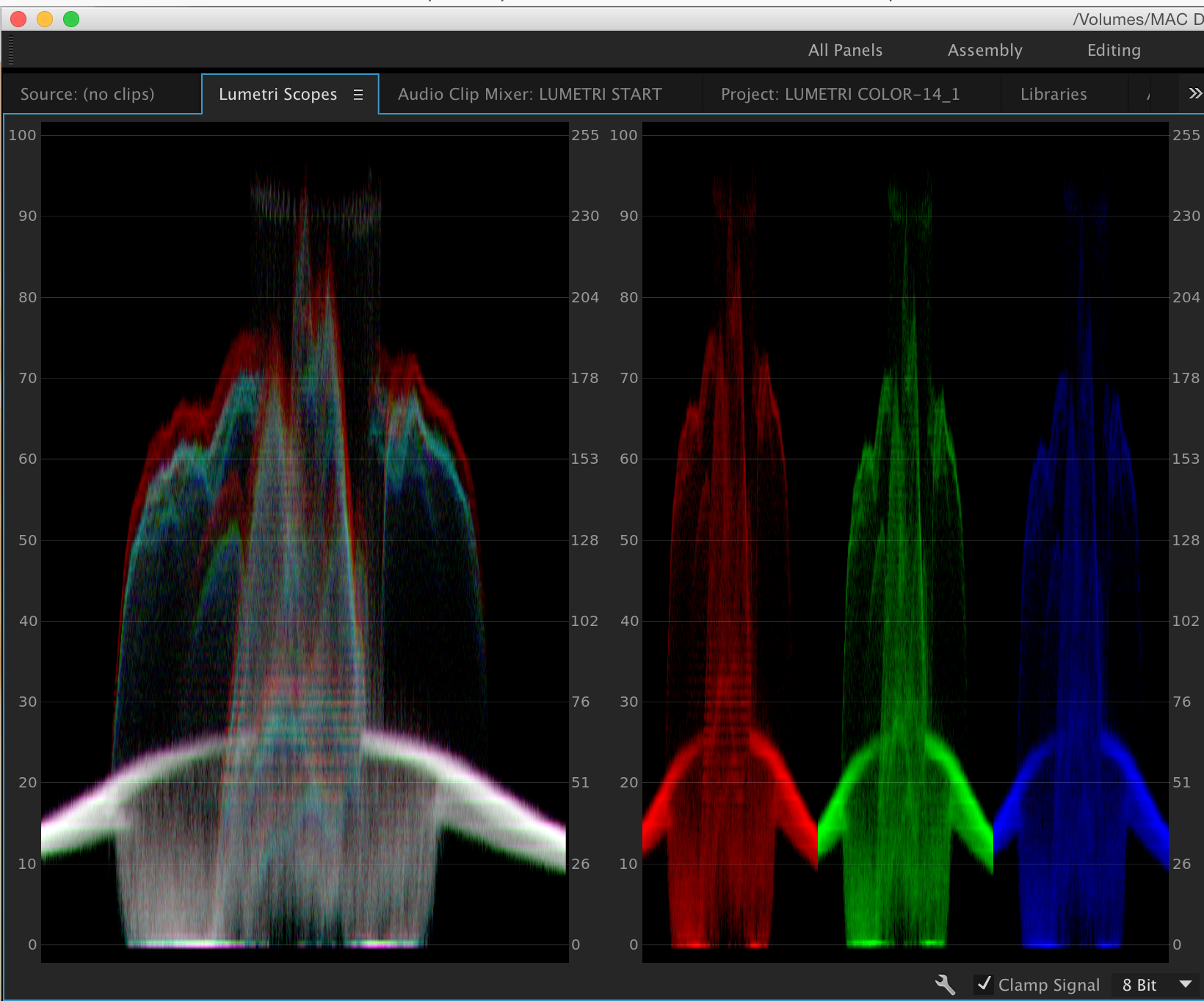
Task: Choose the All Panels workspace
Action: [x=845, y=50]
